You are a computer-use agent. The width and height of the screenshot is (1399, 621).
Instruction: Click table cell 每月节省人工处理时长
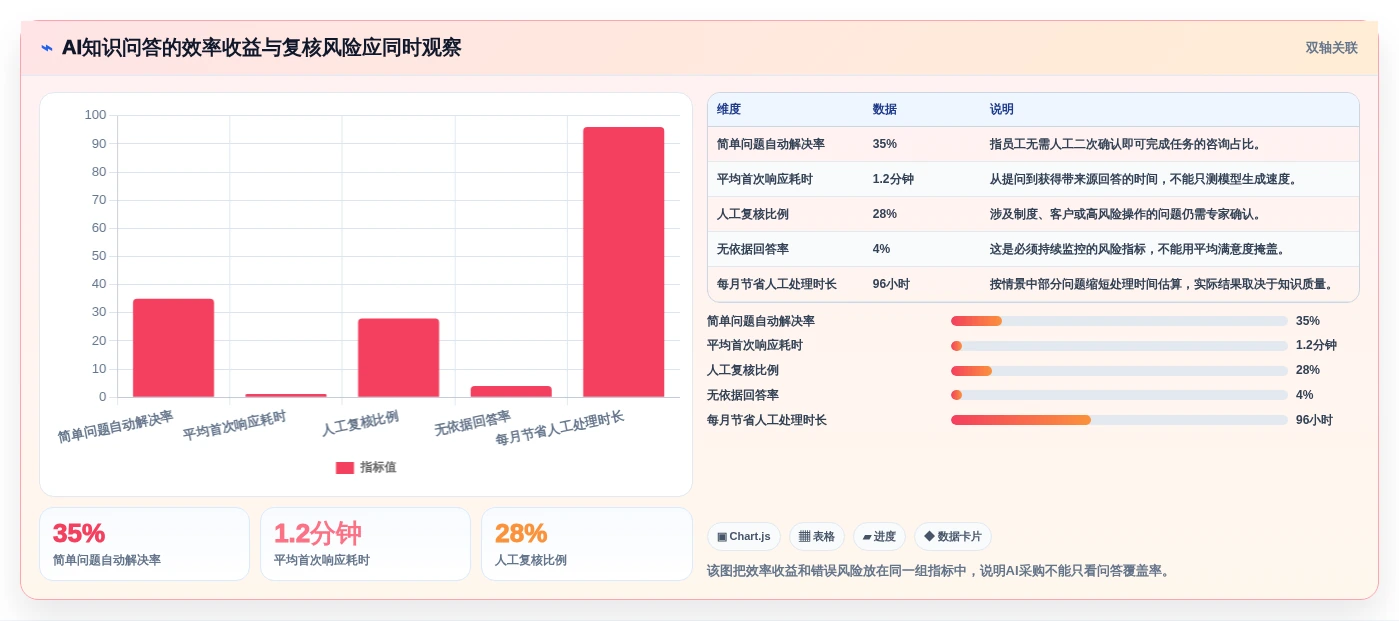(x=777, y=284)
